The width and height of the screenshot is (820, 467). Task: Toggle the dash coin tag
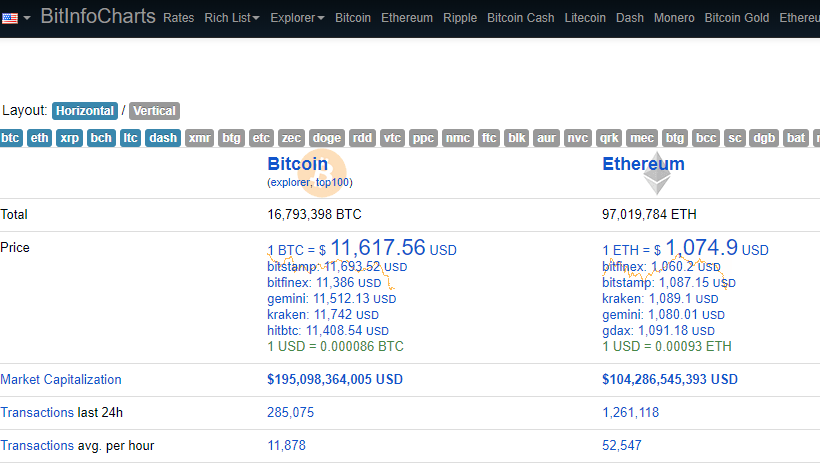[x=163, y=138]
